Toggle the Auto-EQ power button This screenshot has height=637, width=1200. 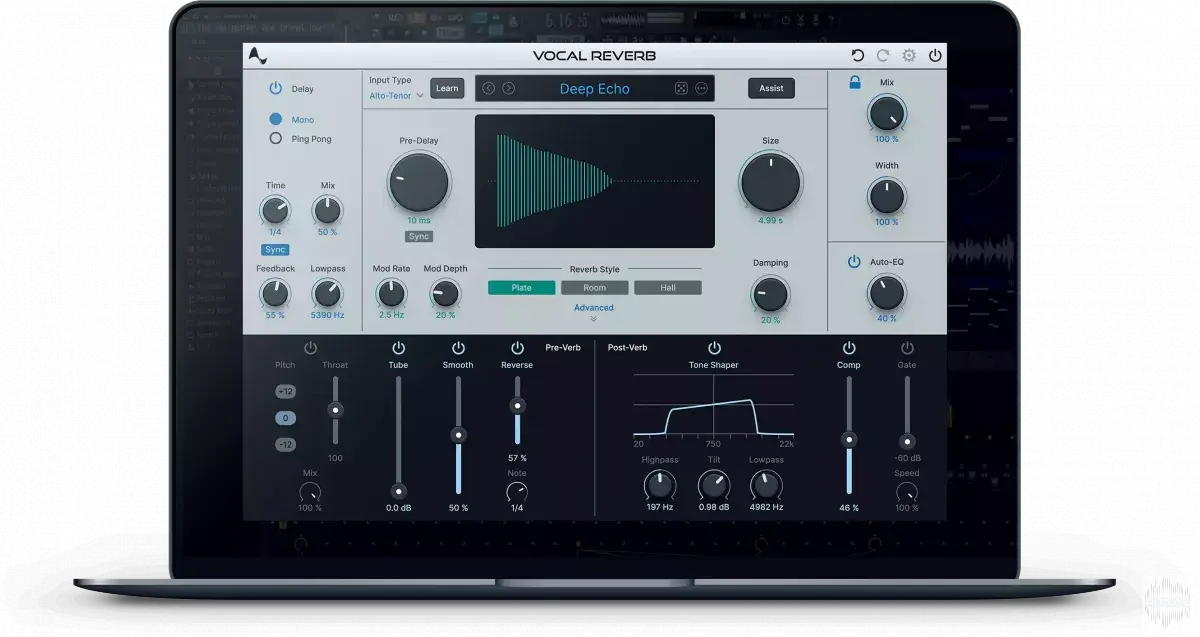(x=854, y=262)
